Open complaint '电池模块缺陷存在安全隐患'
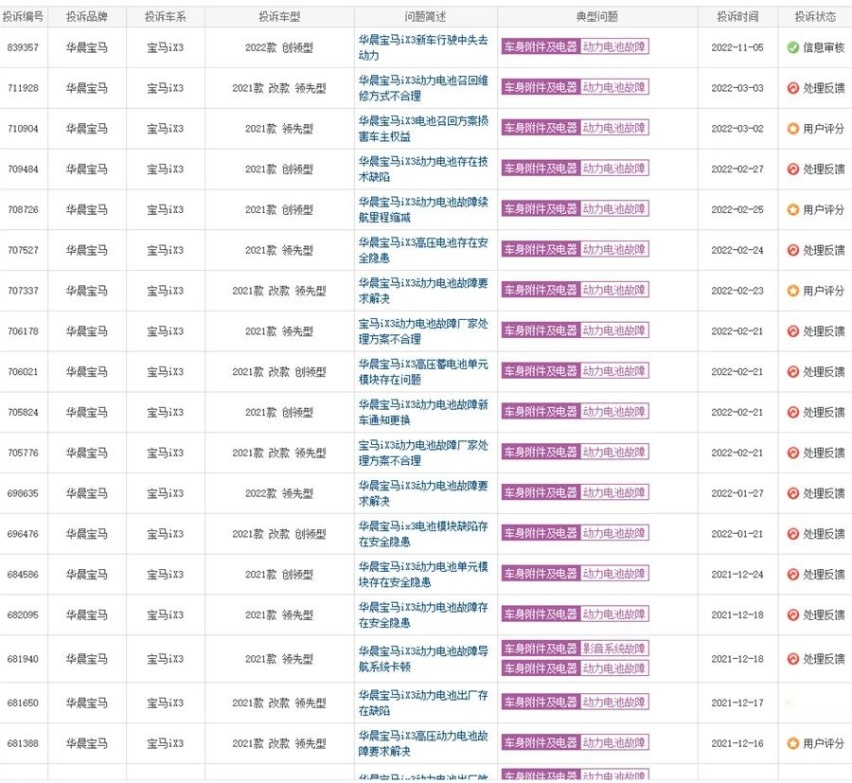Image resolution: width=852 pixels, height=783 pixels. coord(423,534)
